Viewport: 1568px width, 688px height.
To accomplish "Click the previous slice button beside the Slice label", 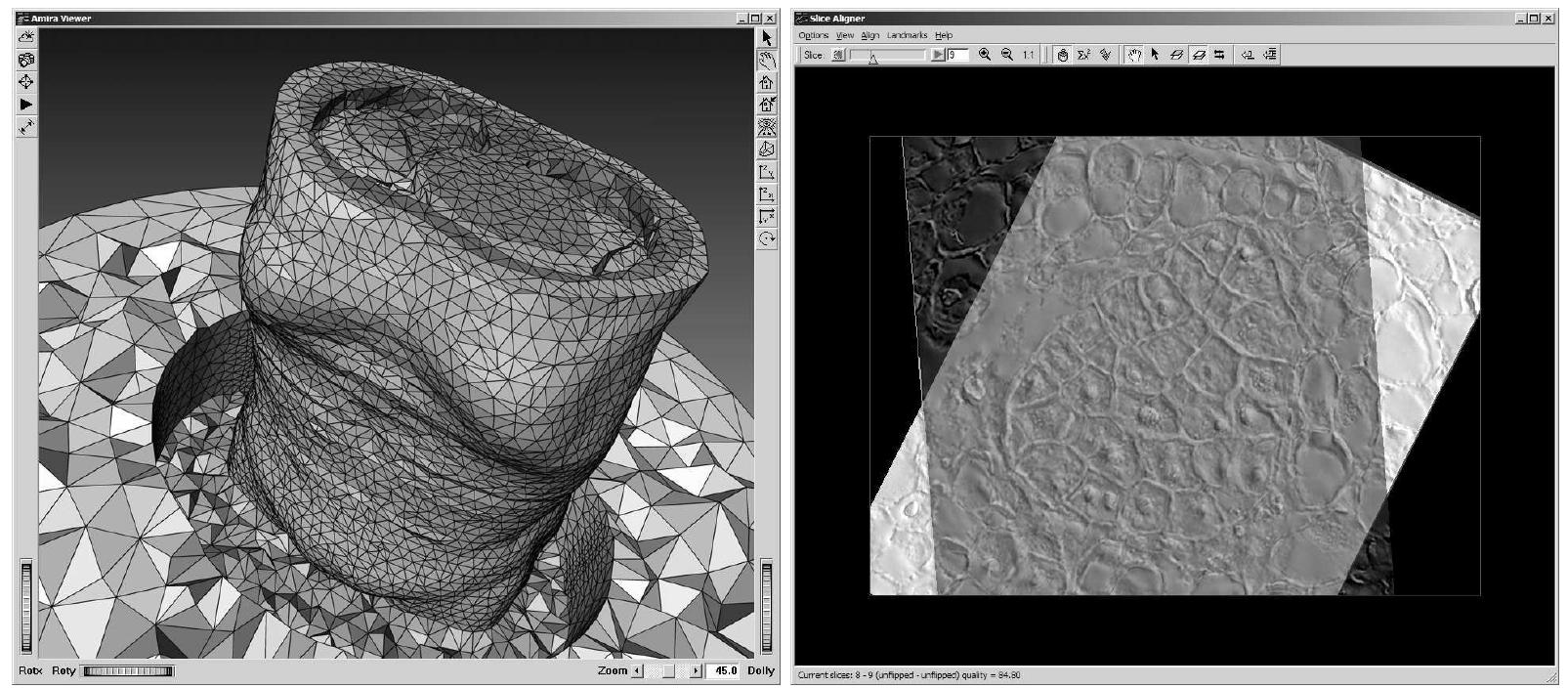I will click(838, 56).
